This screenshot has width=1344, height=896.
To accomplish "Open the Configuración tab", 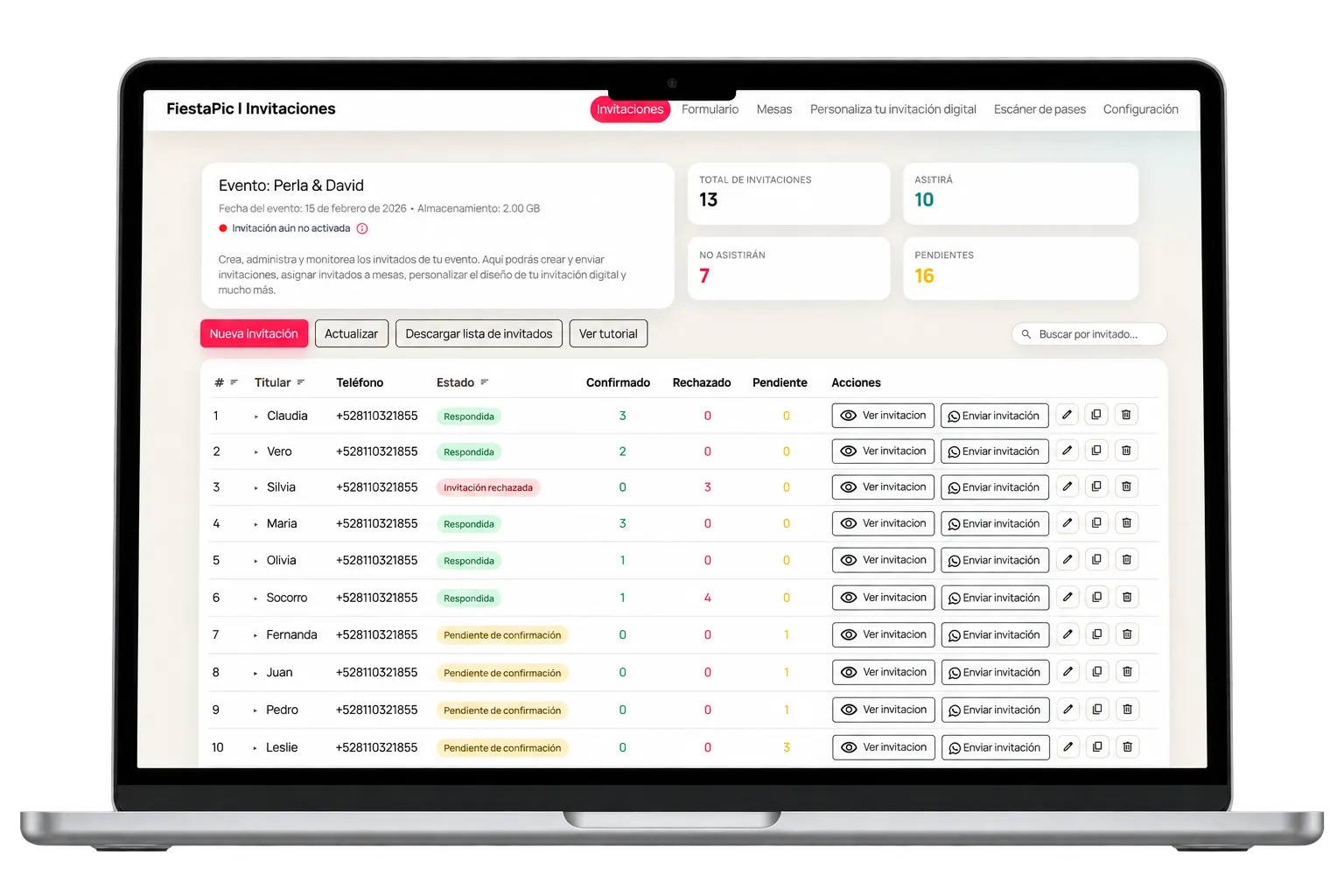I will coord(1141,109).
